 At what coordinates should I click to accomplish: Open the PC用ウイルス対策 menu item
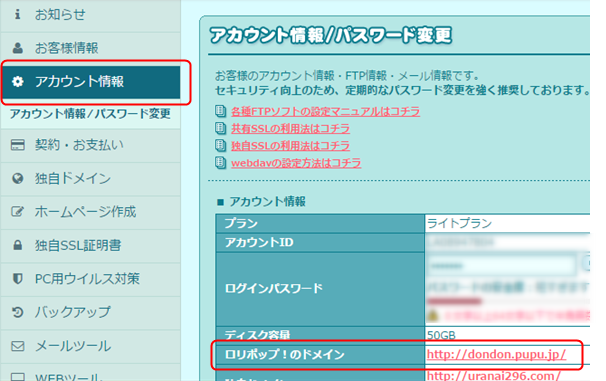pyautogui.click(x=90, y=279)
